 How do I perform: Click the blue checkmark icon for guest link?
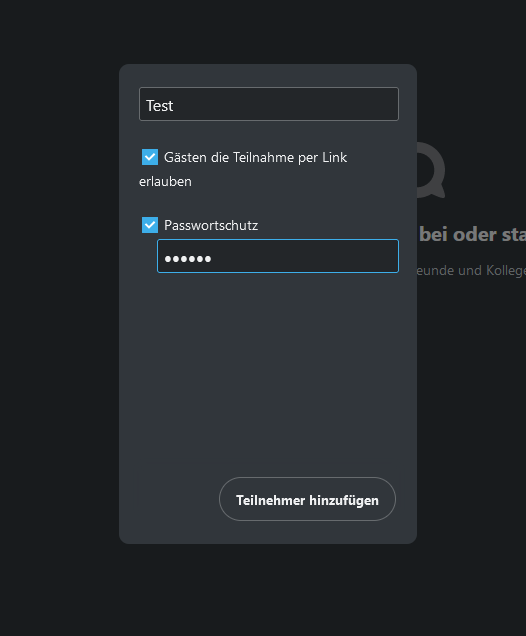150,157
